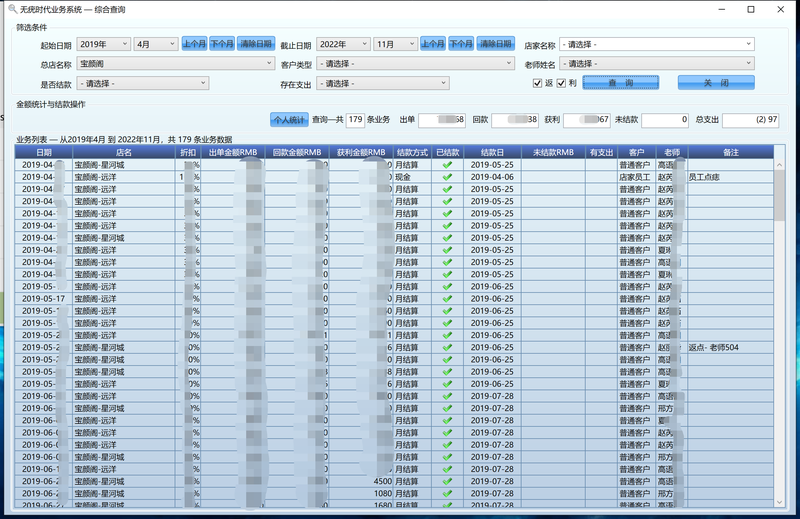
Task: Click the 2019-04-06 settlement date cell
Action: (492, 177)
